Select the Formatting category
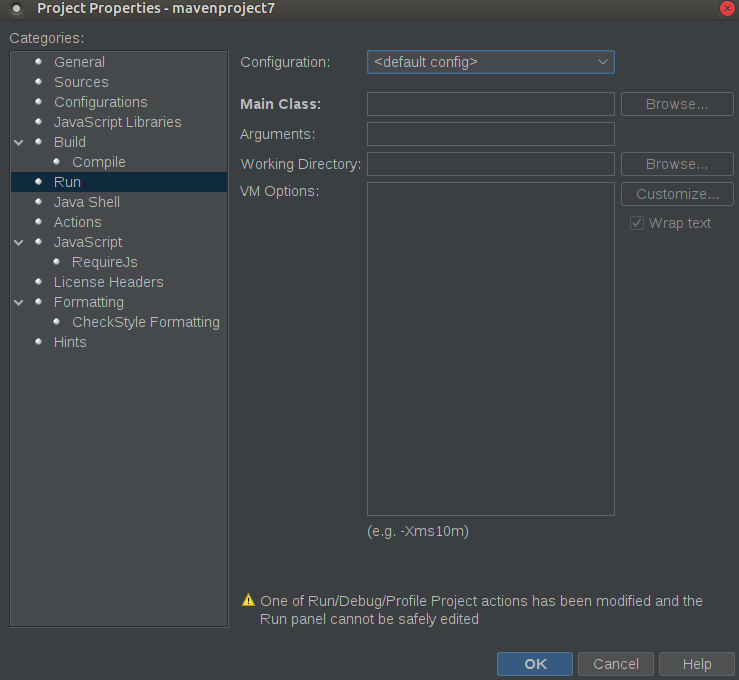Screen dimensions: 739x680 [89, 302]
